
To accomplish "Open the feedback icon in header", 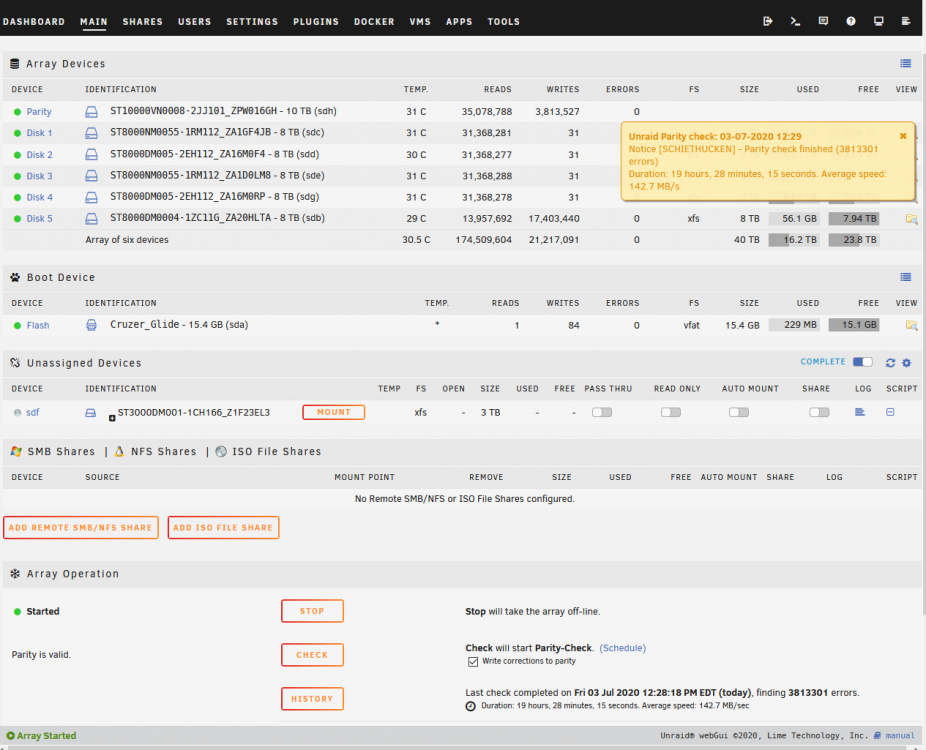I will [823, 21].
